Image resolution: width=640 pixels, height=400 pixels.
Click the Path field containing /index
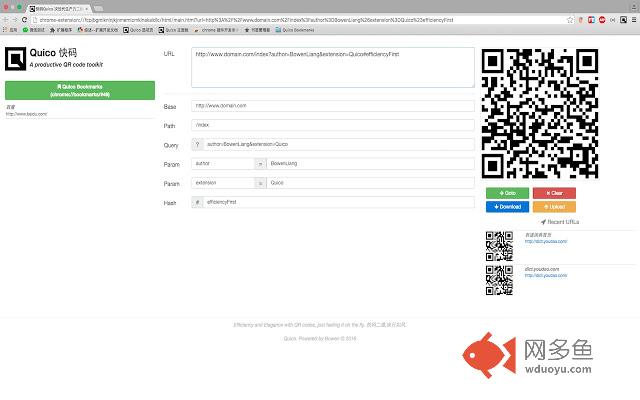tap(333, 125)
